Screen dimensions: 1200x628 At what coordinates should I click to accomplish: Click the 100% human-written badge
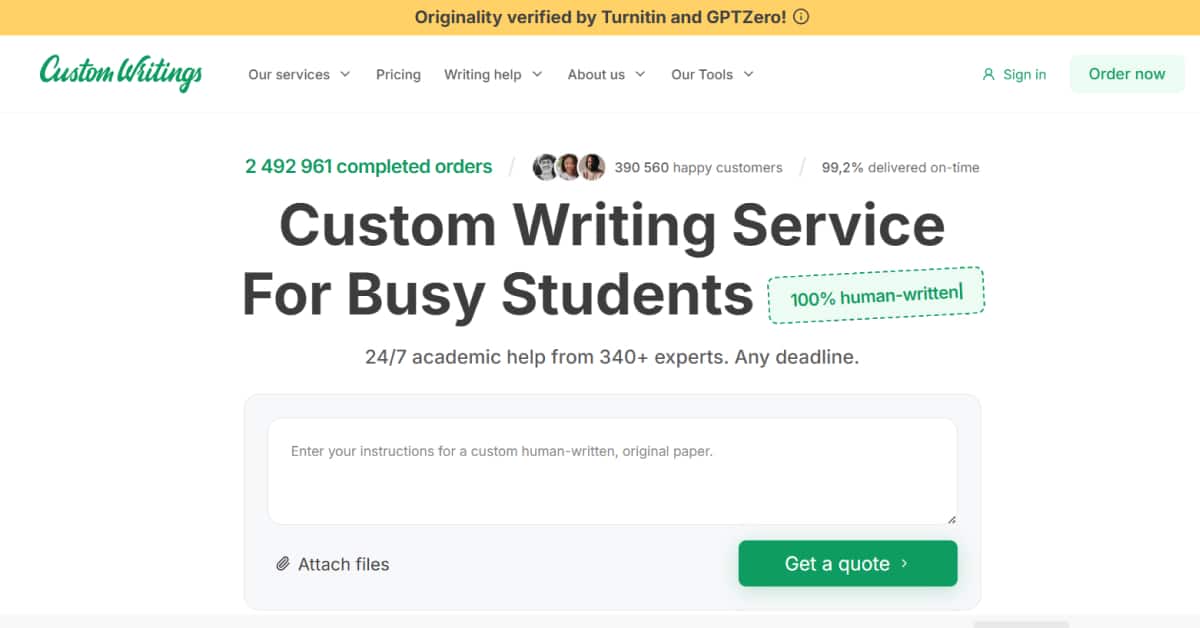(x=876, y=295)
